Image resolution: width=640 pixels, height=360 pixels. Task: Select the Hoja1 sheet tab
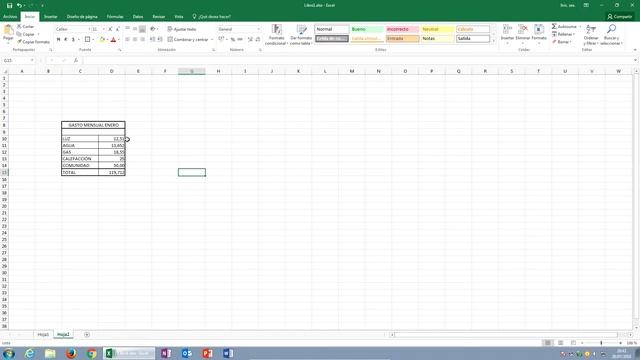point(43,335)
